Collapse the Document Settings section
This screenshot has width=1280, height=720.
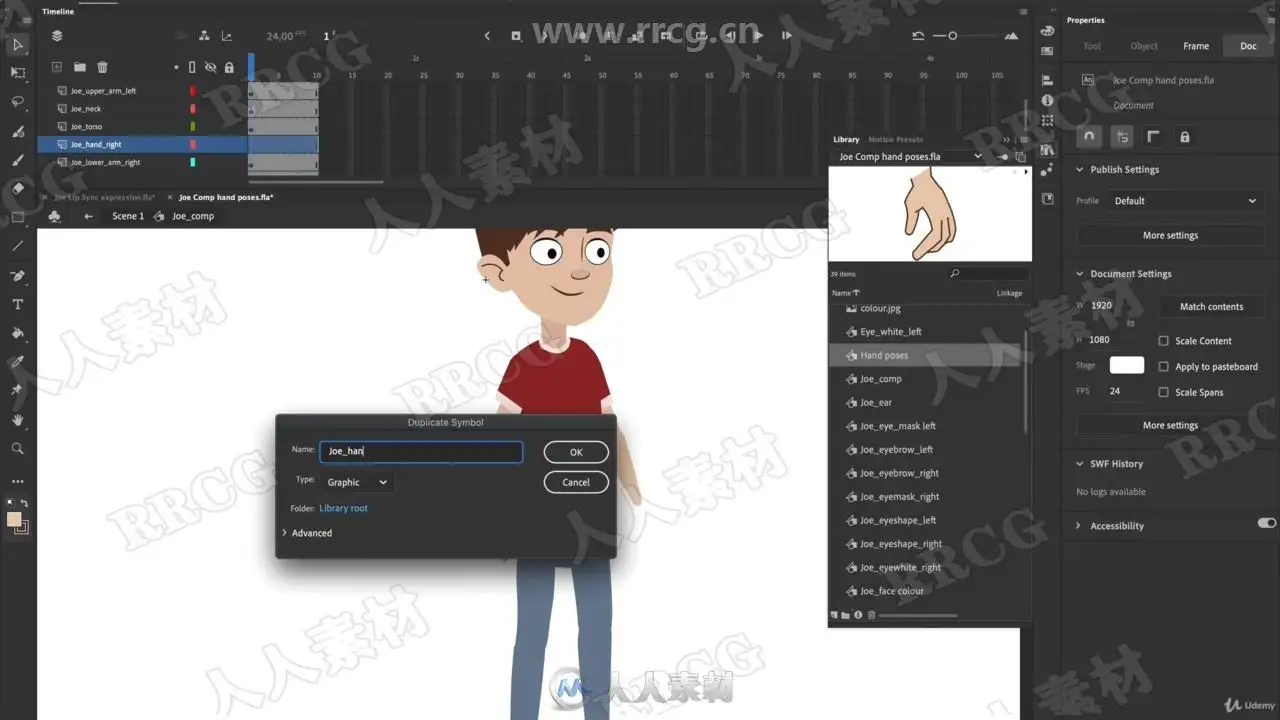(1080, 274)
